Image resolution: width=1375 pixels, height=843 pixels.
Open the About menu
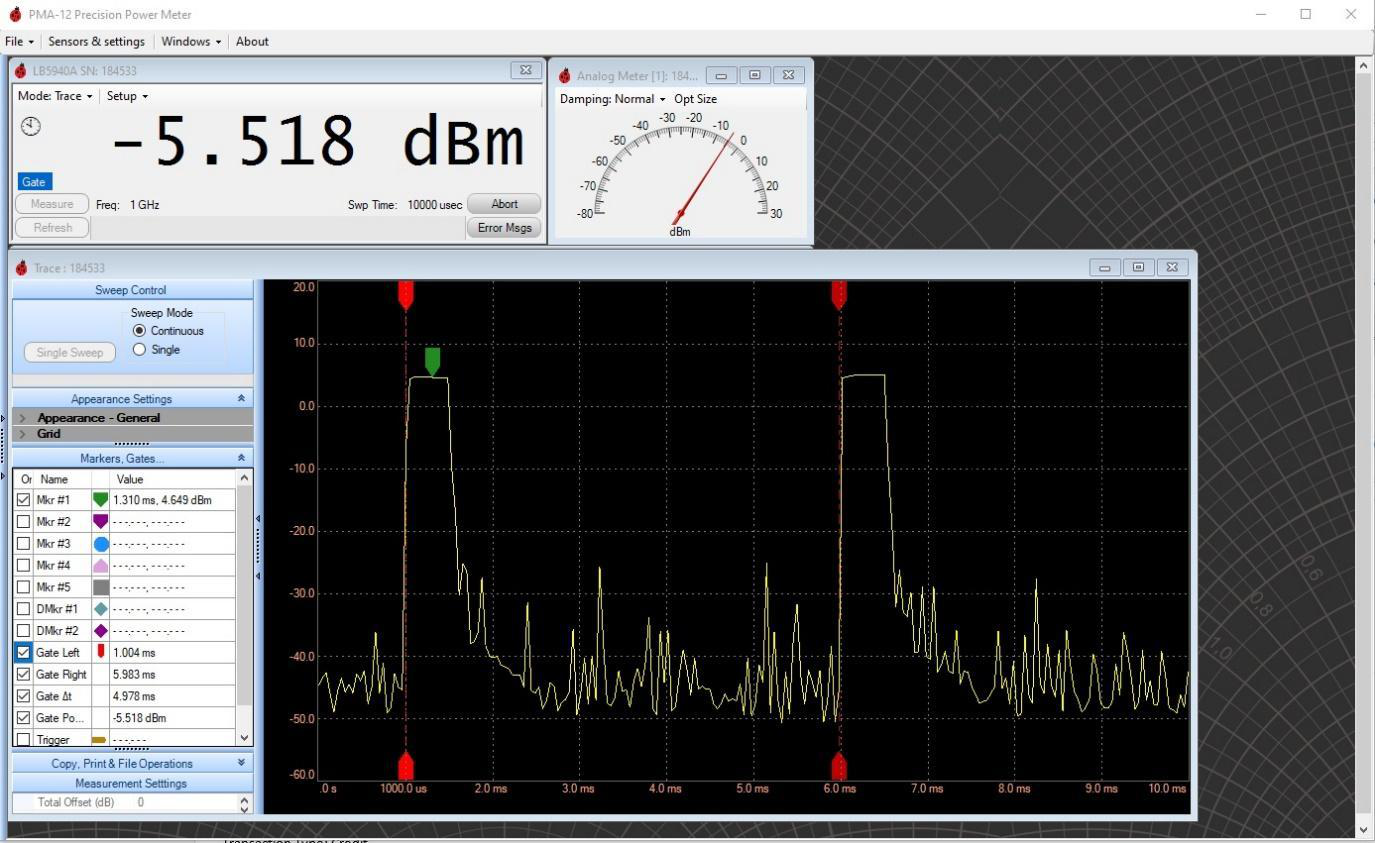252,41
